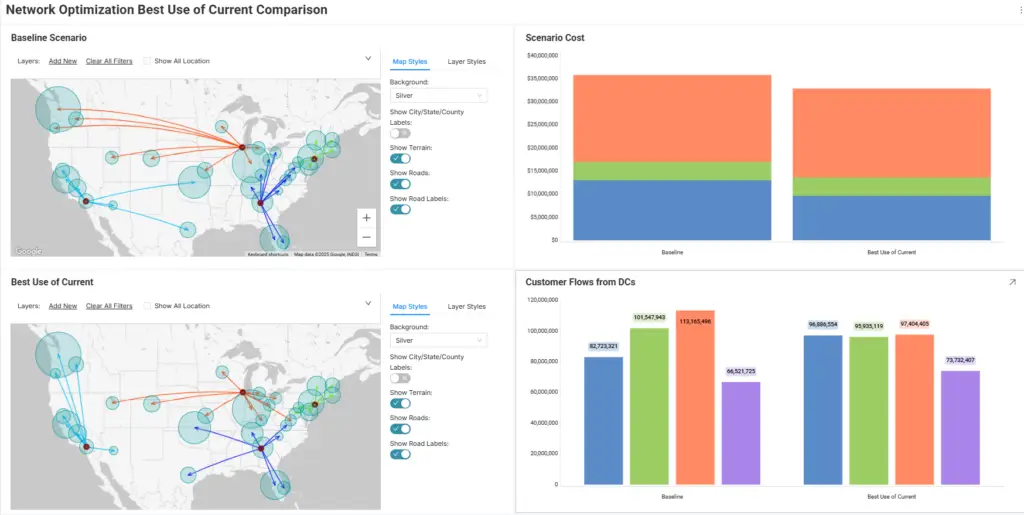The width and height of the screenshot is (1024, 515).
Task: Click Add New layer link in Baseline Scenario
Action: point(63,61)
